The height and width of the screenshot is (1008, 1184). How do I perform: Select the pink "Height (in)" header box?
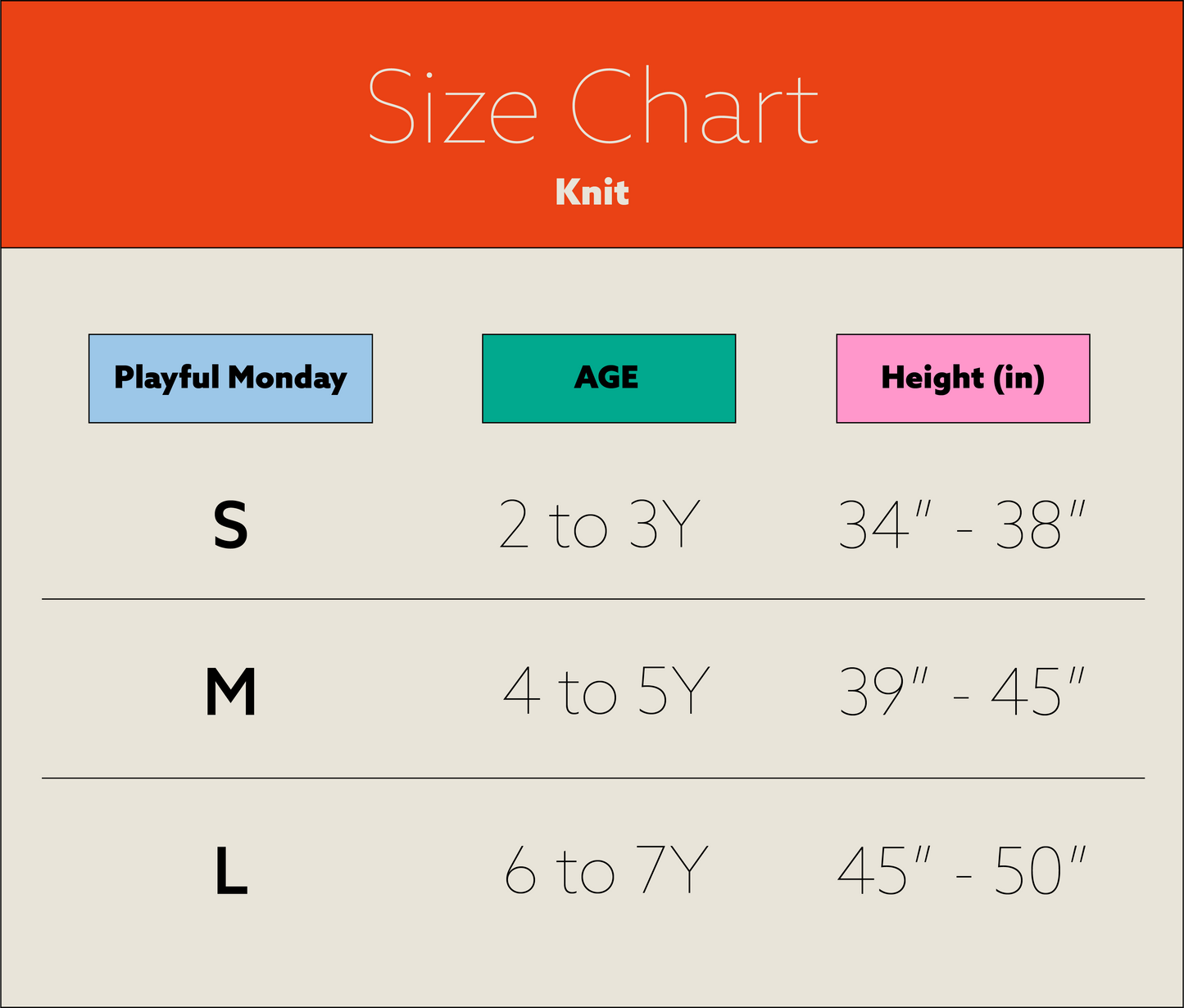click(963, 379)
